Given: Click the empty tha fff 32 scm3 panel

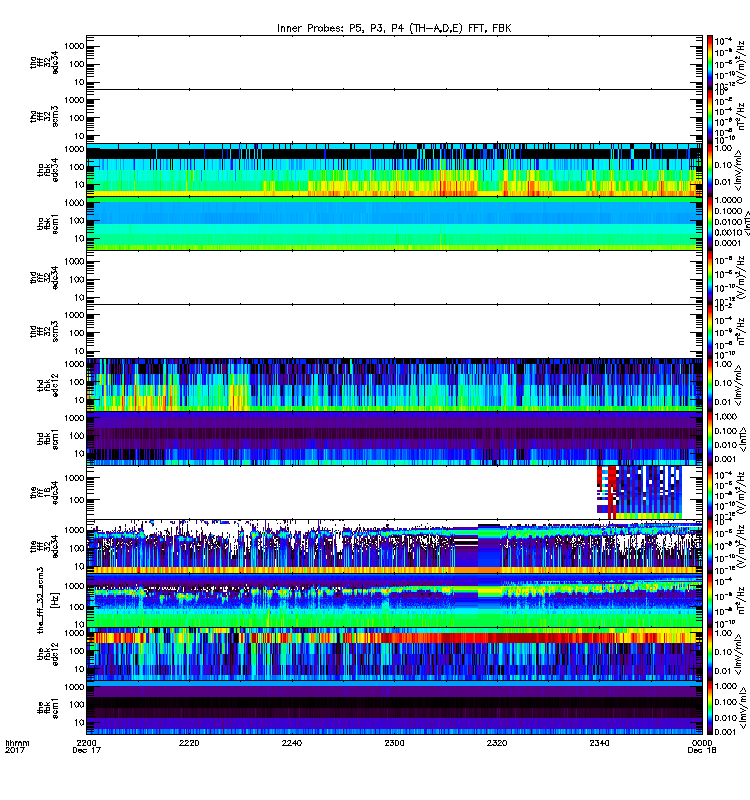Looking at the screenshot, I should [x=394, y=116].
